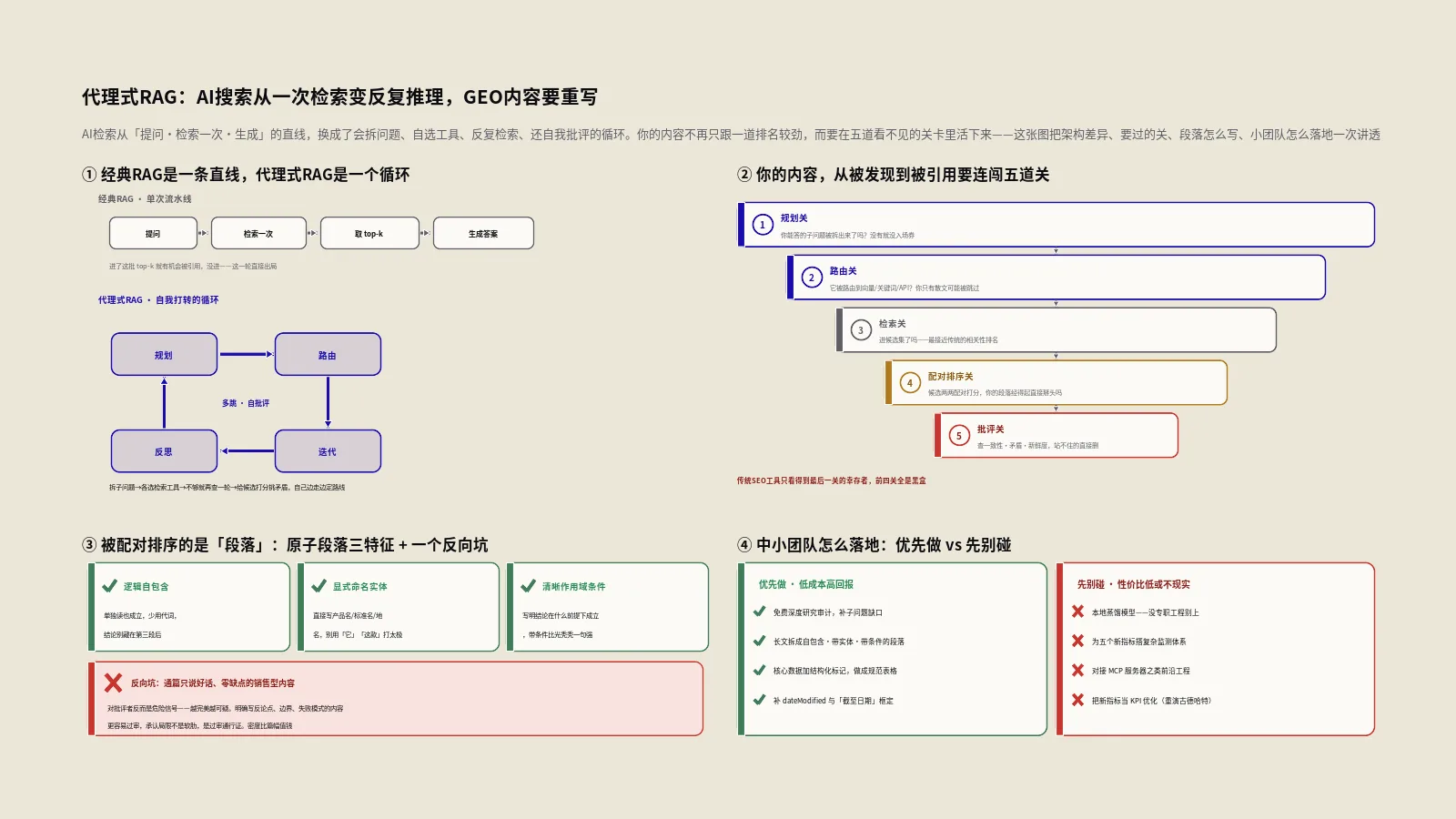The image size is (1456, 819).
Task: Click the arrow between 提问 and 检索一次
Action: [204, 233]
